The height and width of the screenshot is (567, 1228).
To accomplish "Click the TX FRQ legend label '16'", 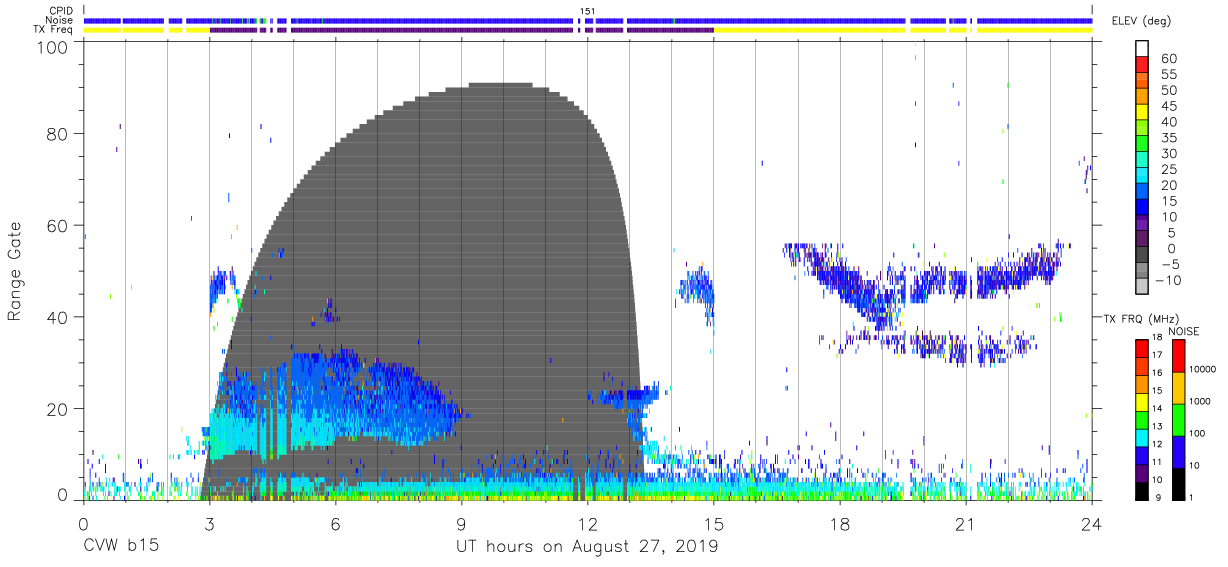I will coord(1157,375).
